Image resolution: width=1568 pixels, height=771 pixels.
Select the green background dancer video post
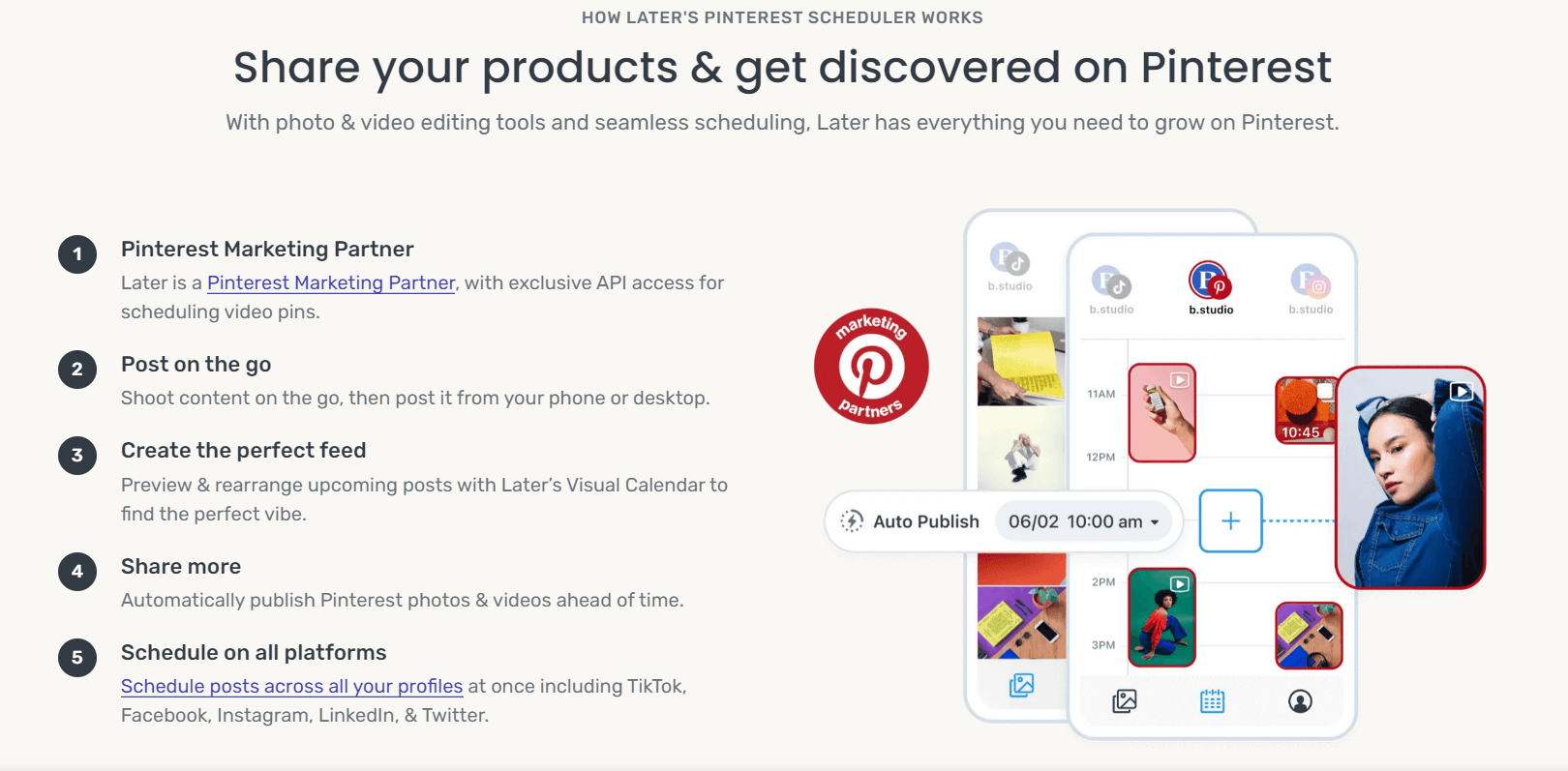click(1161, 617)
